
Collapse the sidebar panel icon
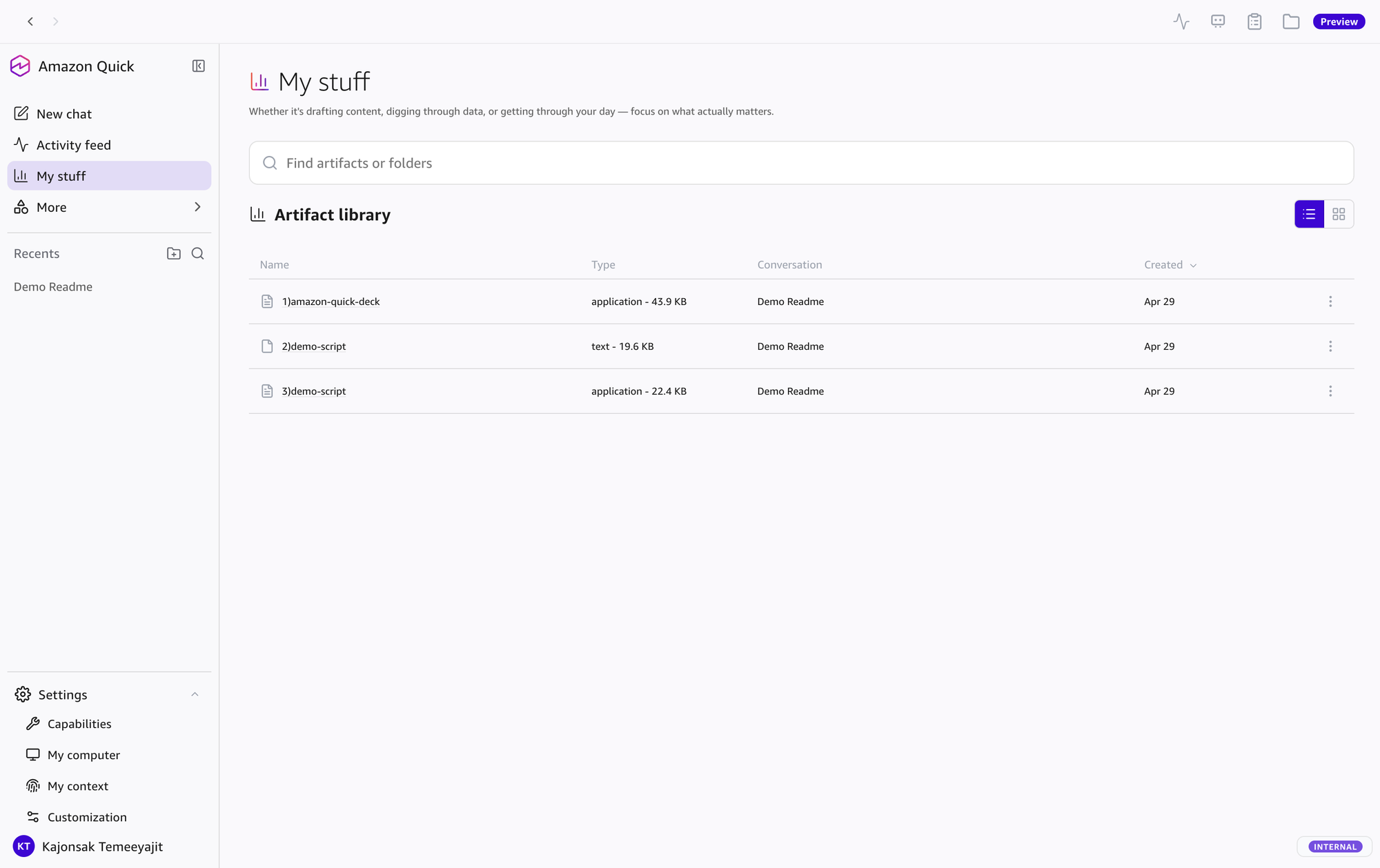click(x=199, y=66)
